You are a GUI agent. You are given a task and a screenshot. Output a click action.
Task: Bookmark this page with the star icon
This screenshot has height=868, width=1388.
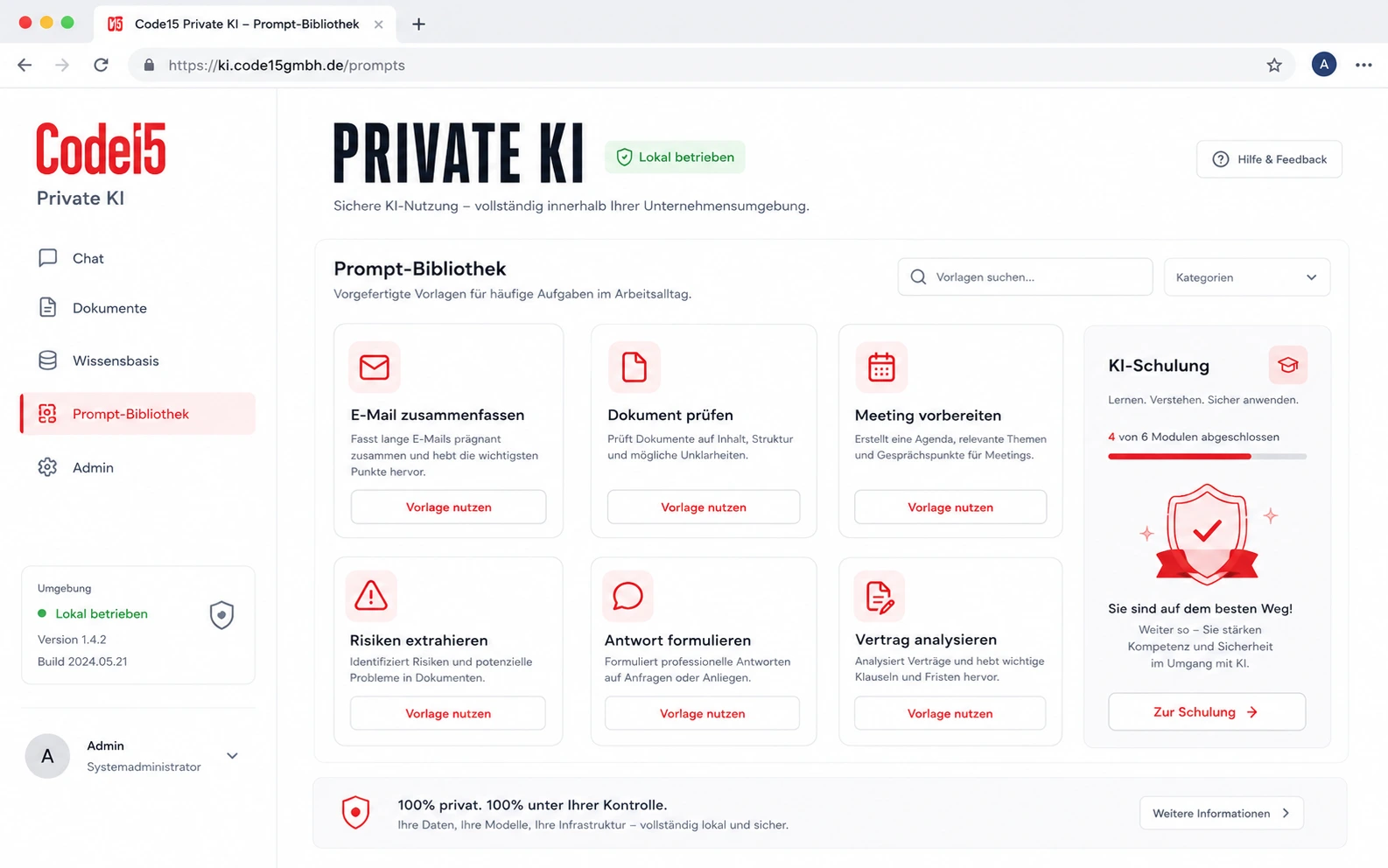click(1274, 65)
